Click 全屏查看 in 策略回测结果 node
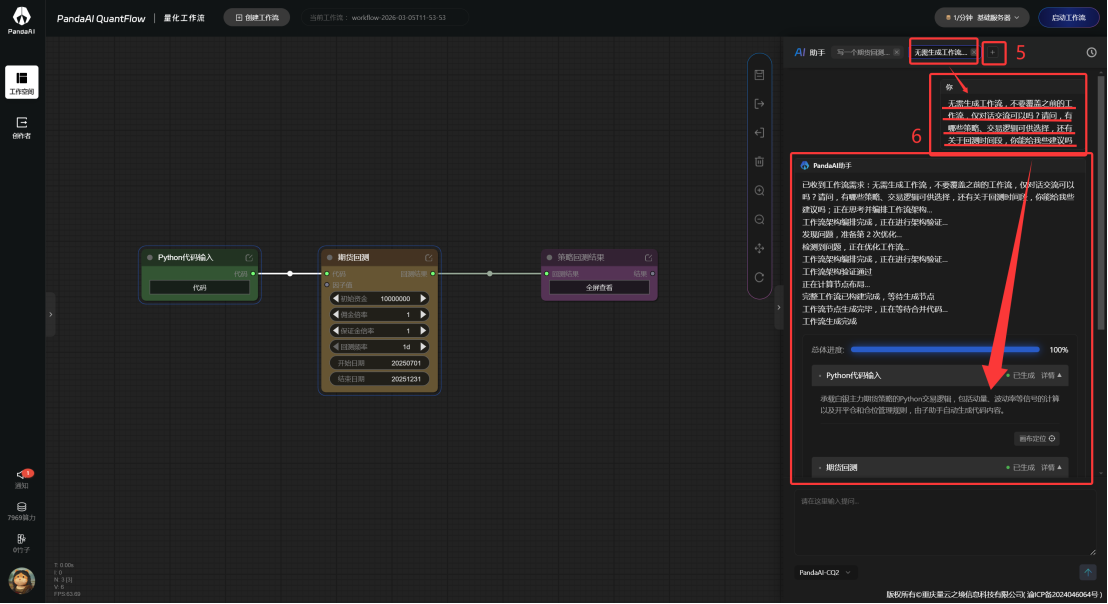The height and width of the screenshot is (604, 1108). (x=599, y=288)
